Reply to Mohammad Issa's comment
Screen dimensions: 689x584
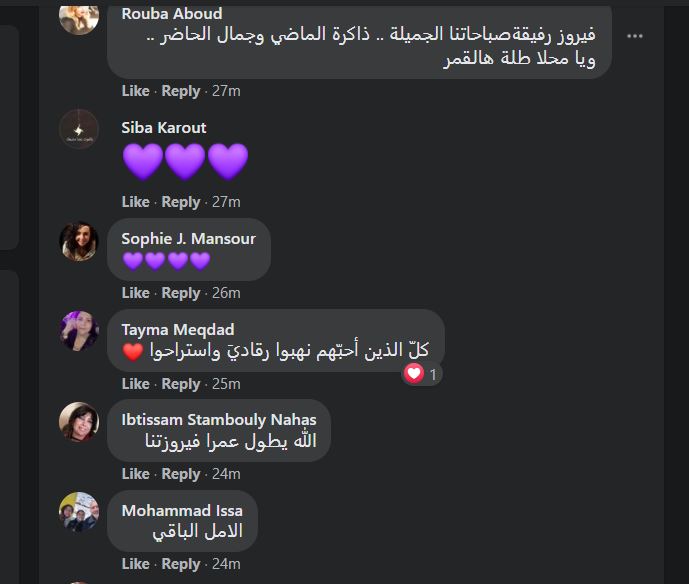point(181,564)
